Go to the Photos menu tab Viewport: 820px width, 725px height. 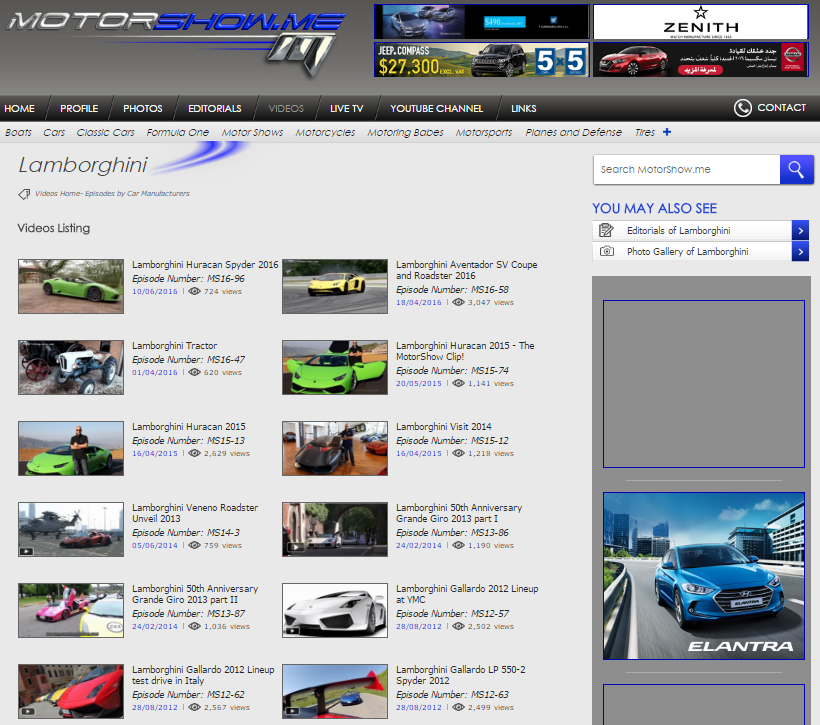coord(142,108)
